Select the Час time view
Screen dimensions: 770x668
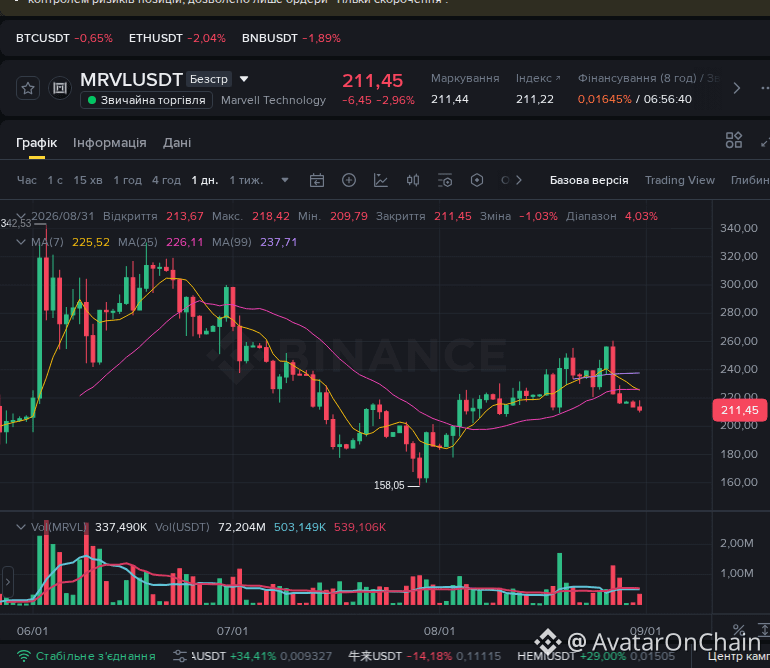[27, 180]
